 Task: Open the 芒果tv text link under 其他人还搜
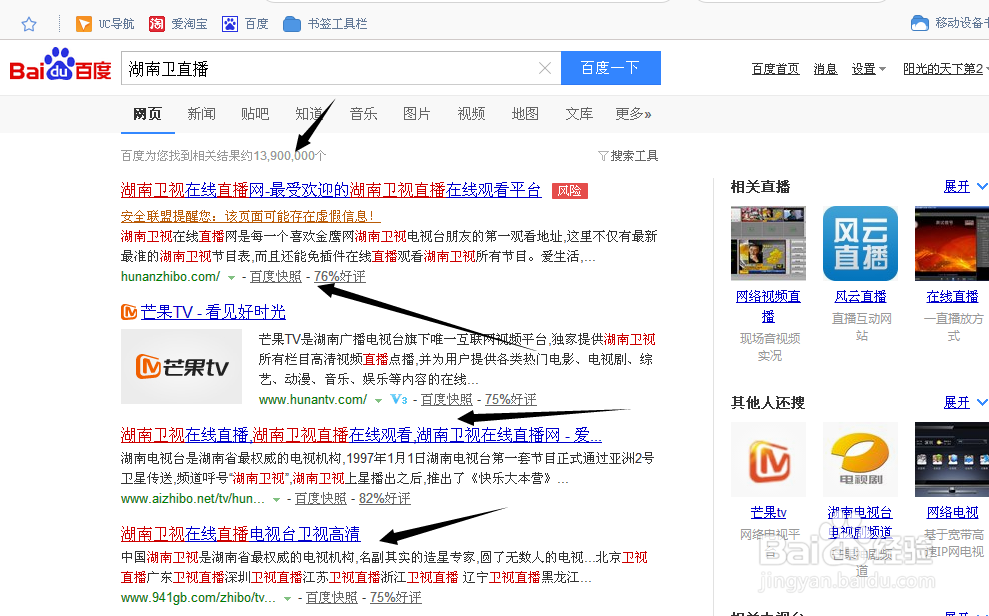pos(768,513)
